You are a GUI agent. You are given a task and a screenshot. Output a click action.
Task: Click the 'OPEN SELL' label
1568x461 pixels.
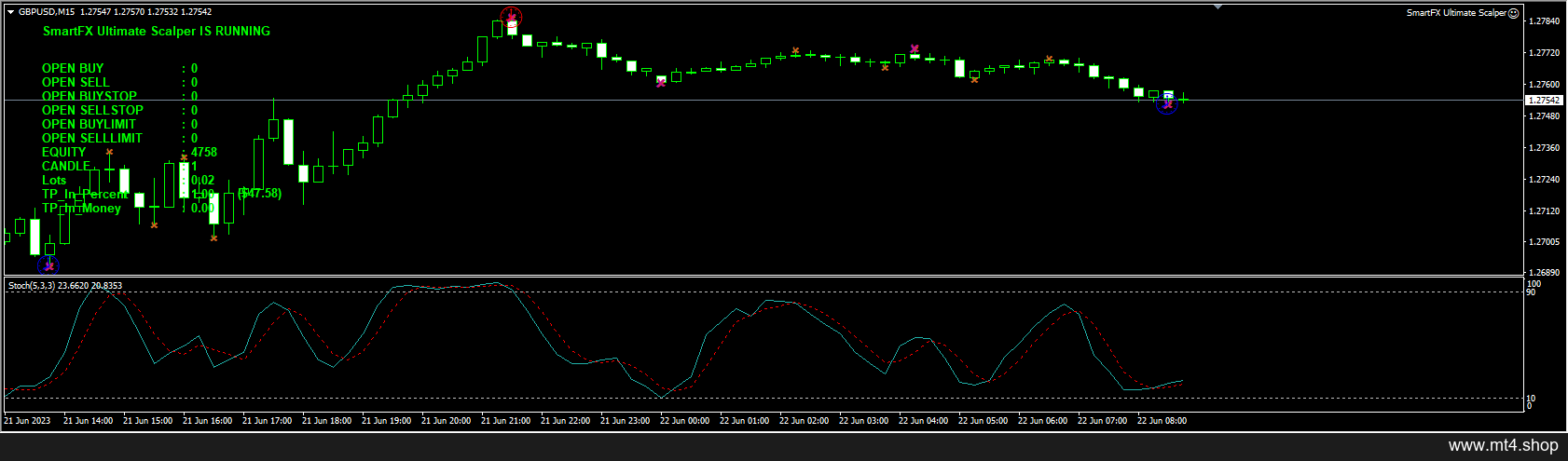pos(76,82)
